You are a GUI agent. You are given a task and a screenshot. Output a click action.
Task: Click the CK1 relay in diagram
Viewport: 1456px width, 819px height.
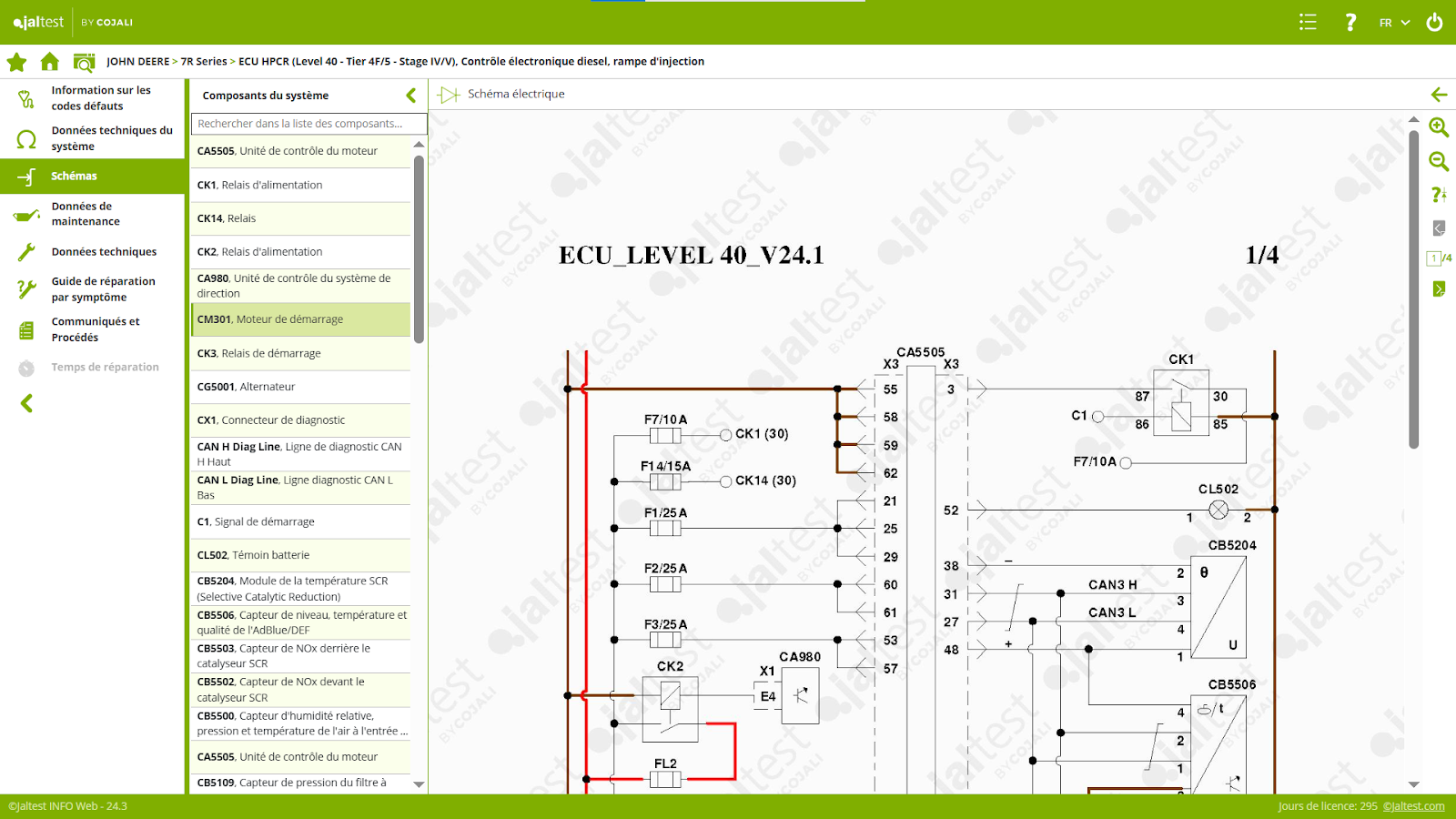[1181, 404]
